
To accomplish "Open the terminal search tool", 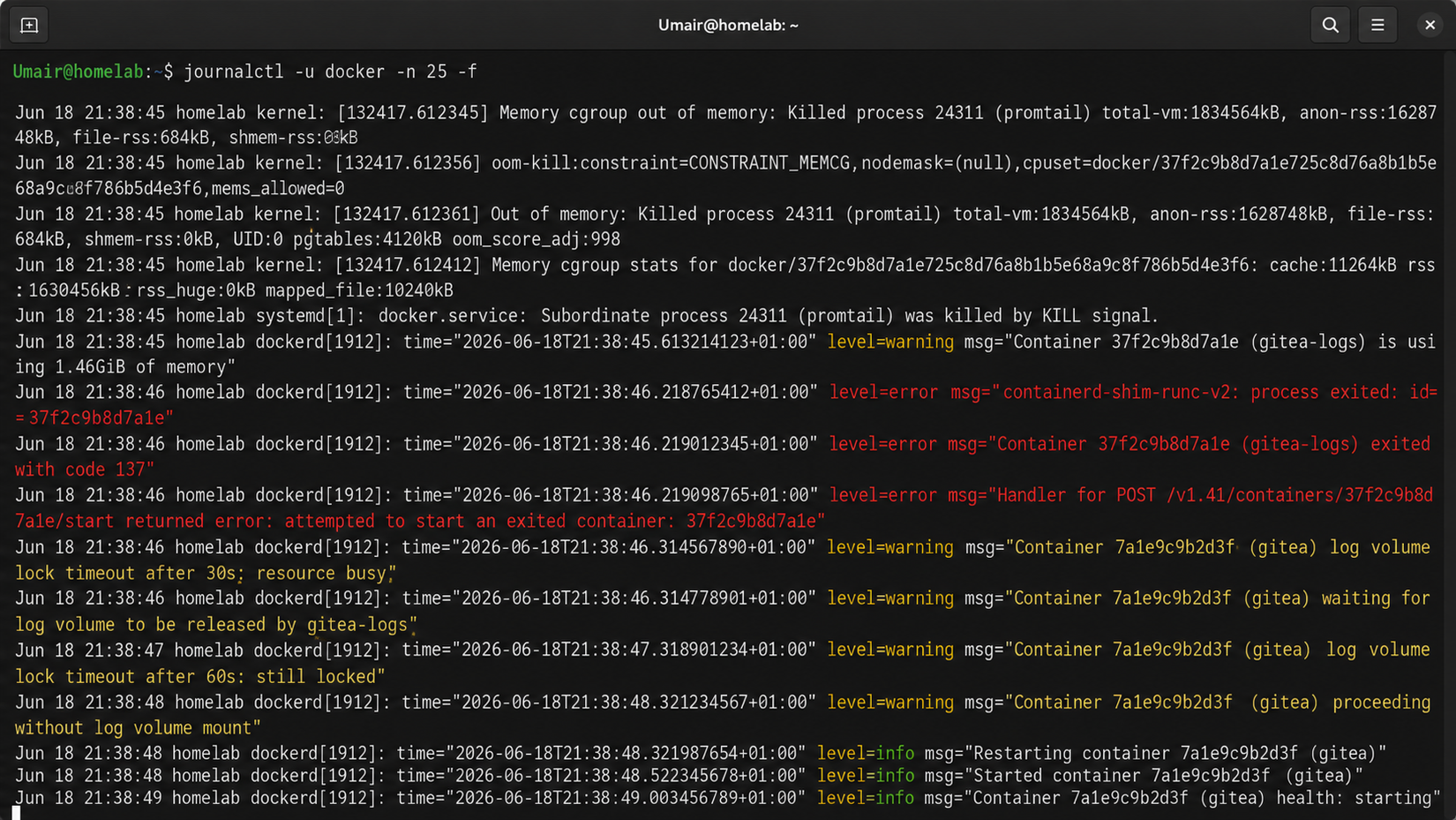I will (1330, 25).
